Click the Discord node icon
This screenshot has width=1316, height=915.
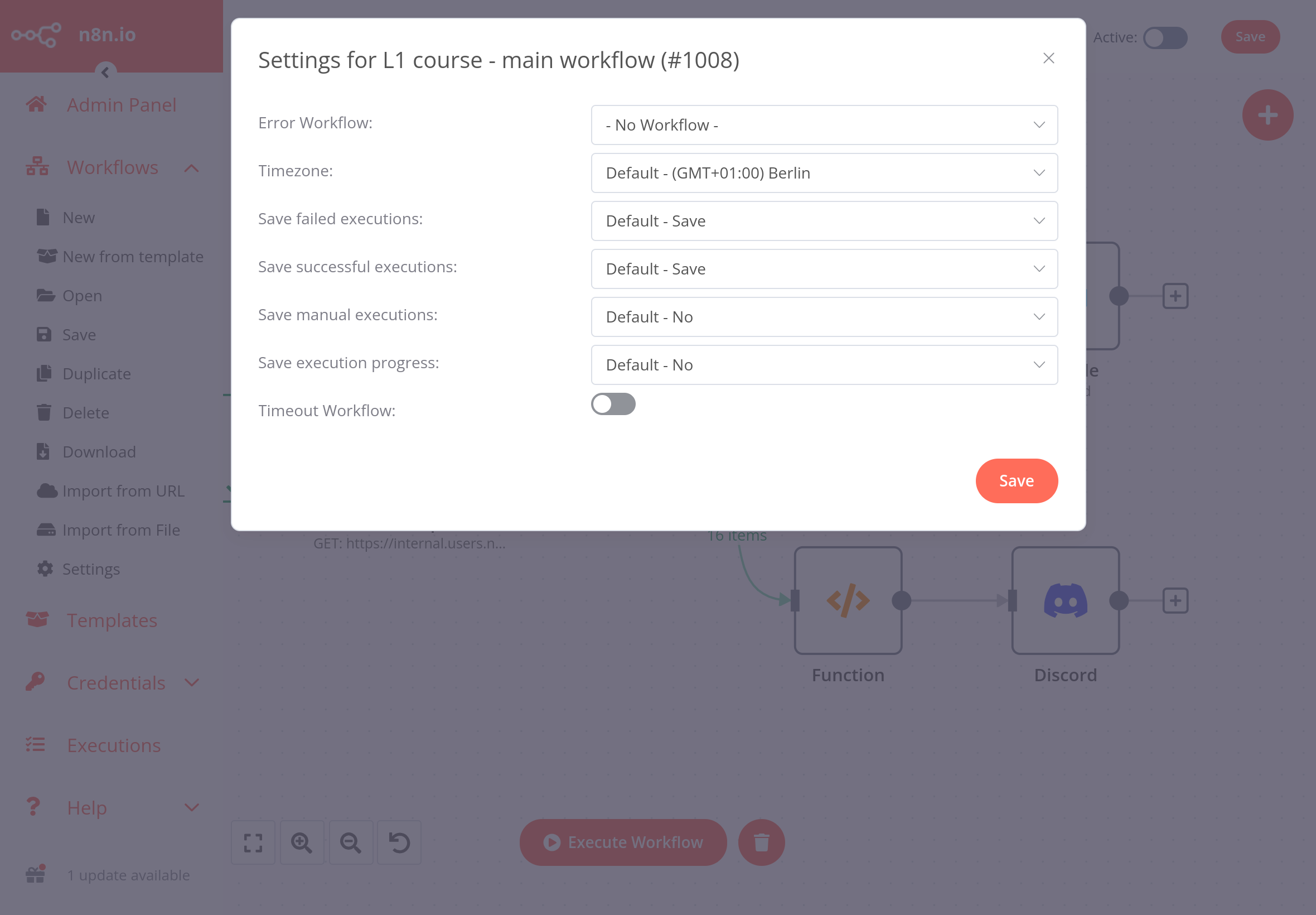pyautogui.click(x=1065, y=600)
